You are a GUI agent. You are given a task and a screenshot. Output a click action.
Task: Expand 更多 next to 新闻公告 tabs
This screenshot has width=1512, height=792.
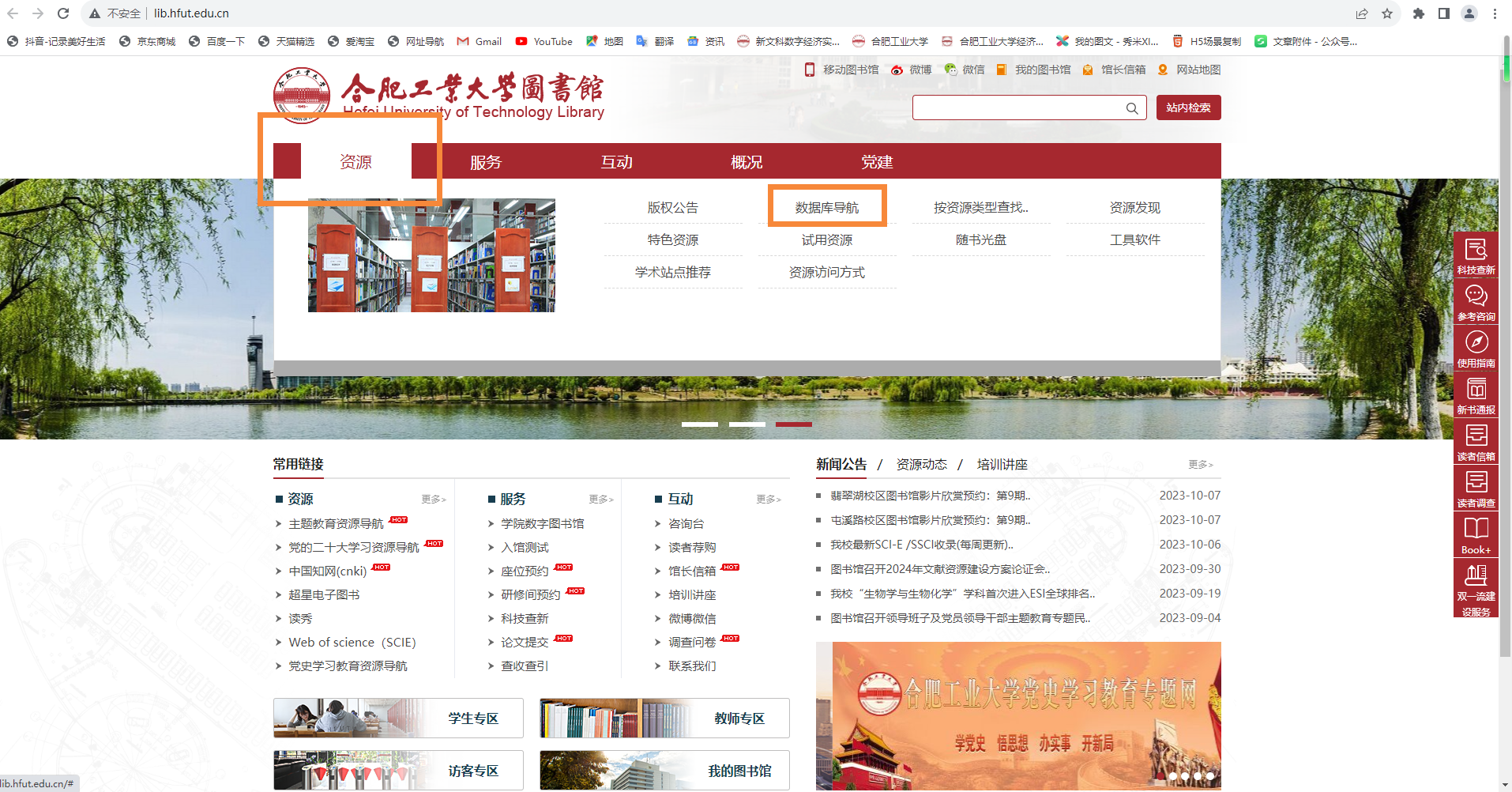[x=1200, y=465]
